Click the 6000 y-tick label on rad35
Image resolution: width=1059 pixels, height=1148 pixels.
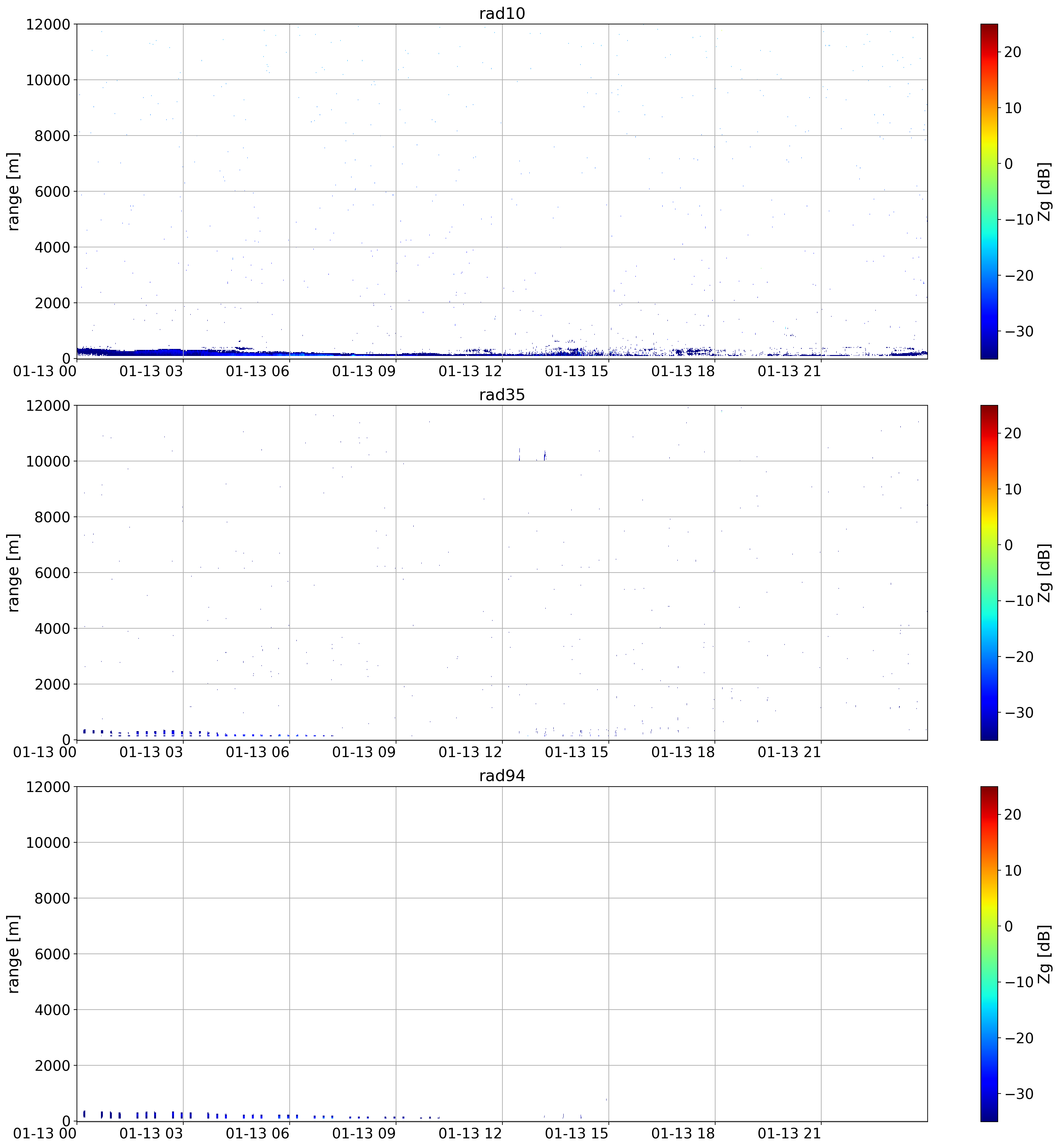pos(52,573)
